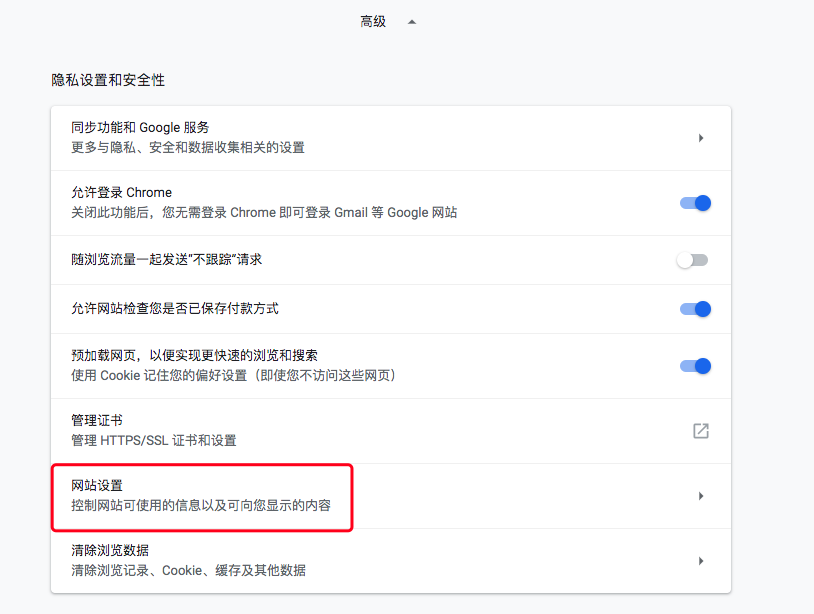
Task: Select the 允许登录 Chrome title text
Action: (x=121, y=193)
